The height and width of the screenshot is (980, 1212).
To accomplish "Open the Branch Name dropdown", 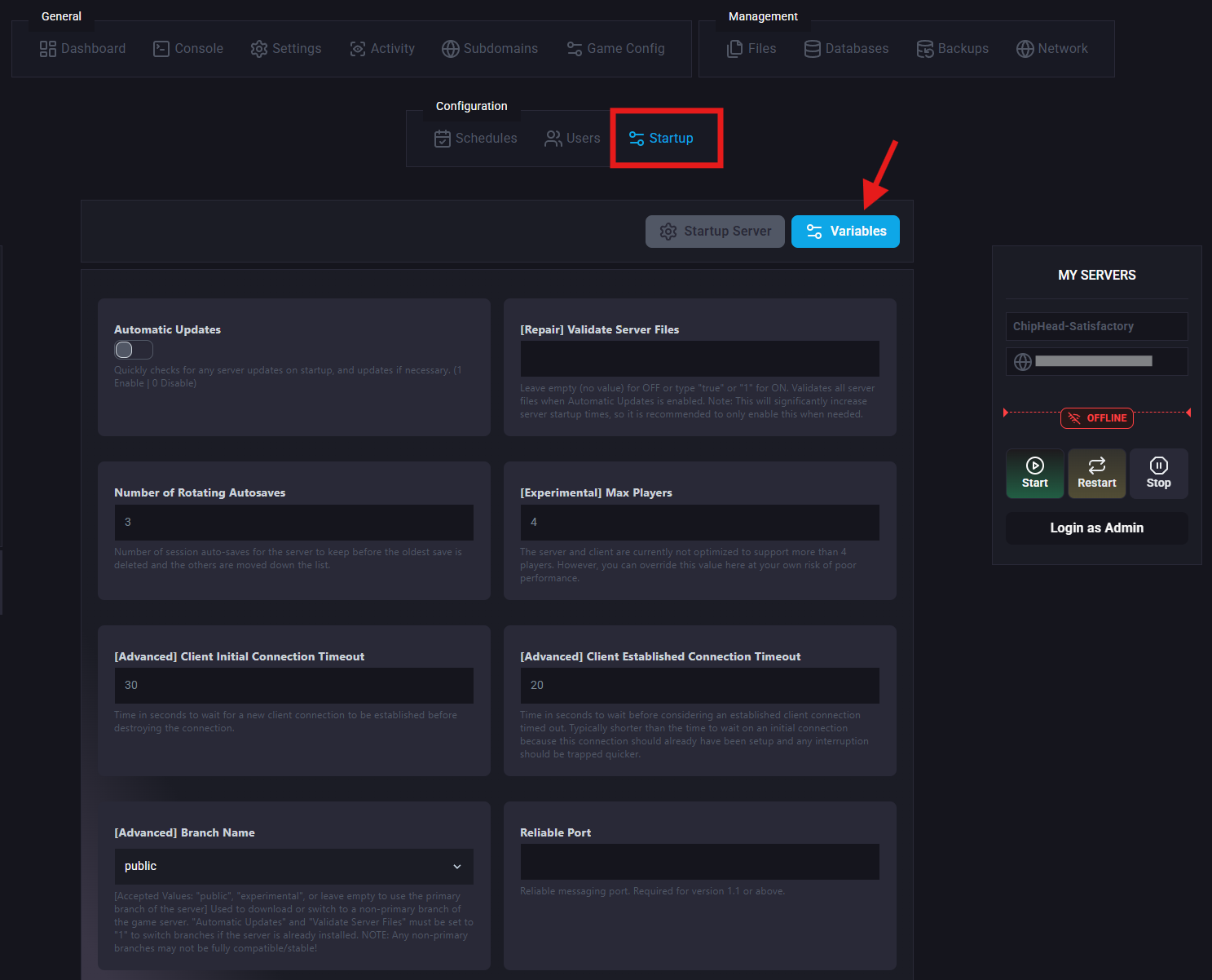I will (293, 867).
